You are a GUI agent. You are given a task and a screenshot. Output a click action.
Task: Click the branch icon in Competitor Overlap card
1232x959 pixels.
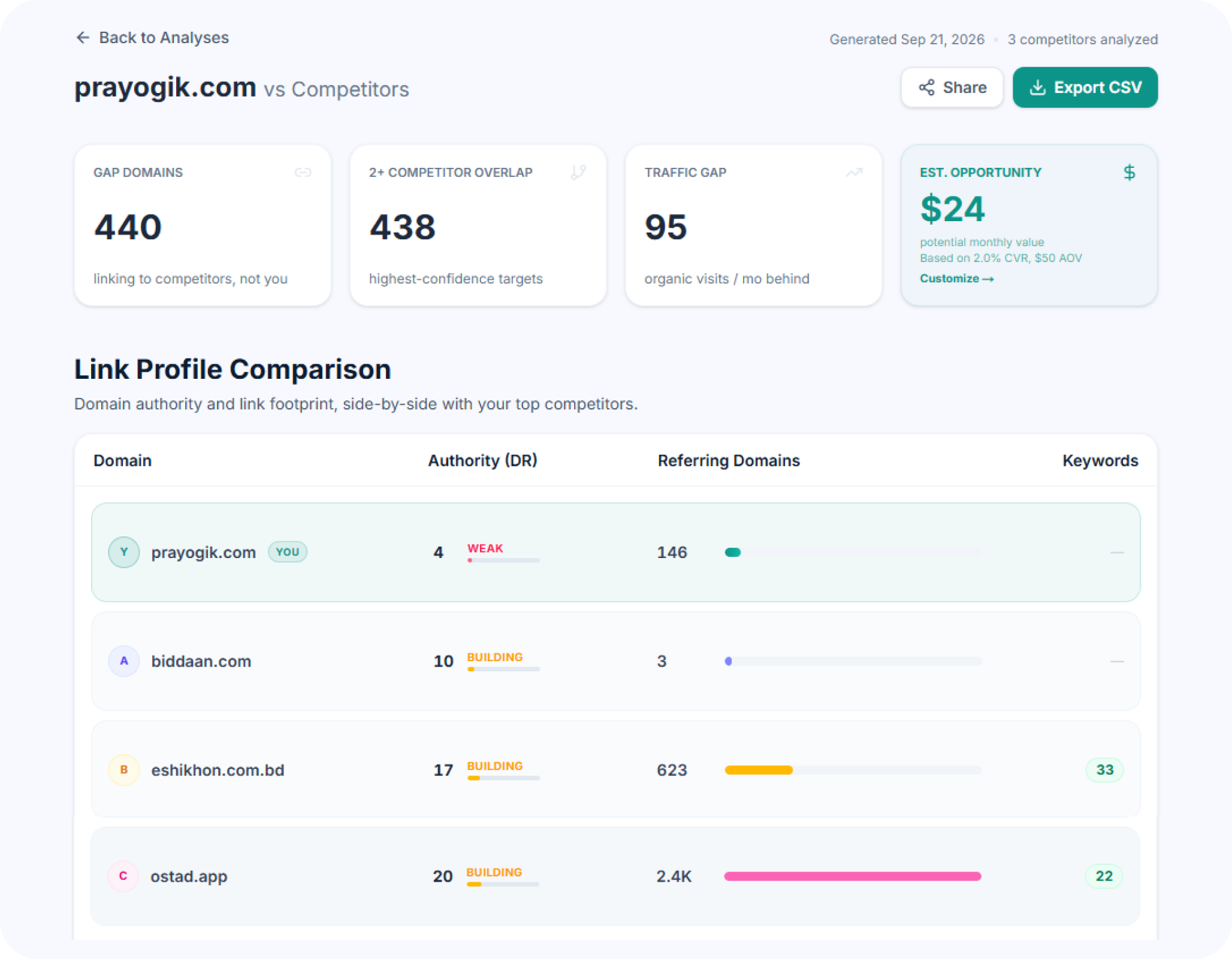pos(578,173)
